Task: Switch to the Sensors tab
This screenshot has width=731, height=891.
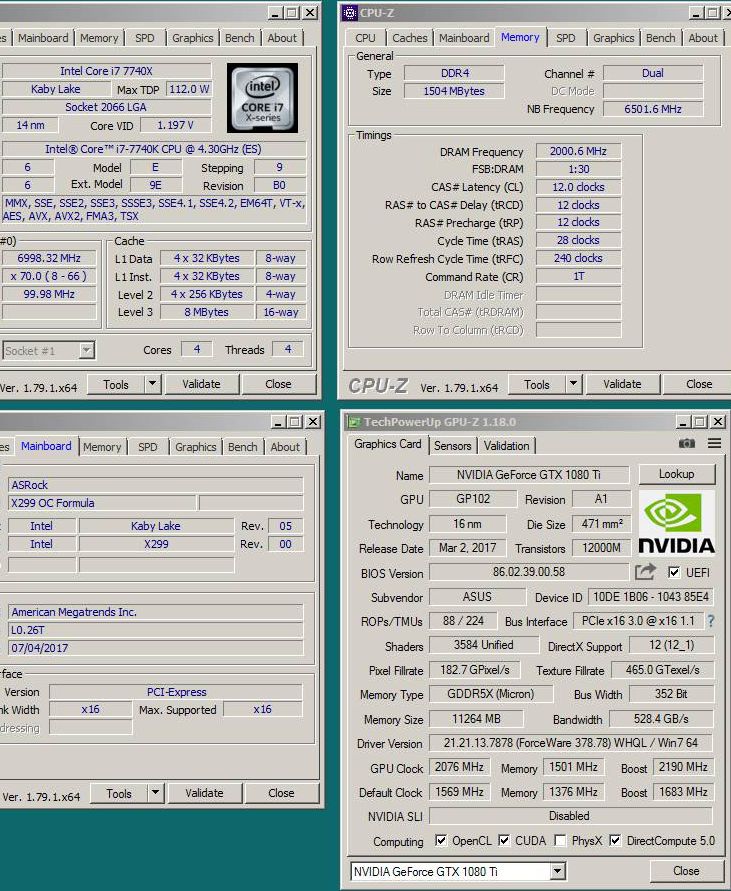Action: [x=453, y=446]
